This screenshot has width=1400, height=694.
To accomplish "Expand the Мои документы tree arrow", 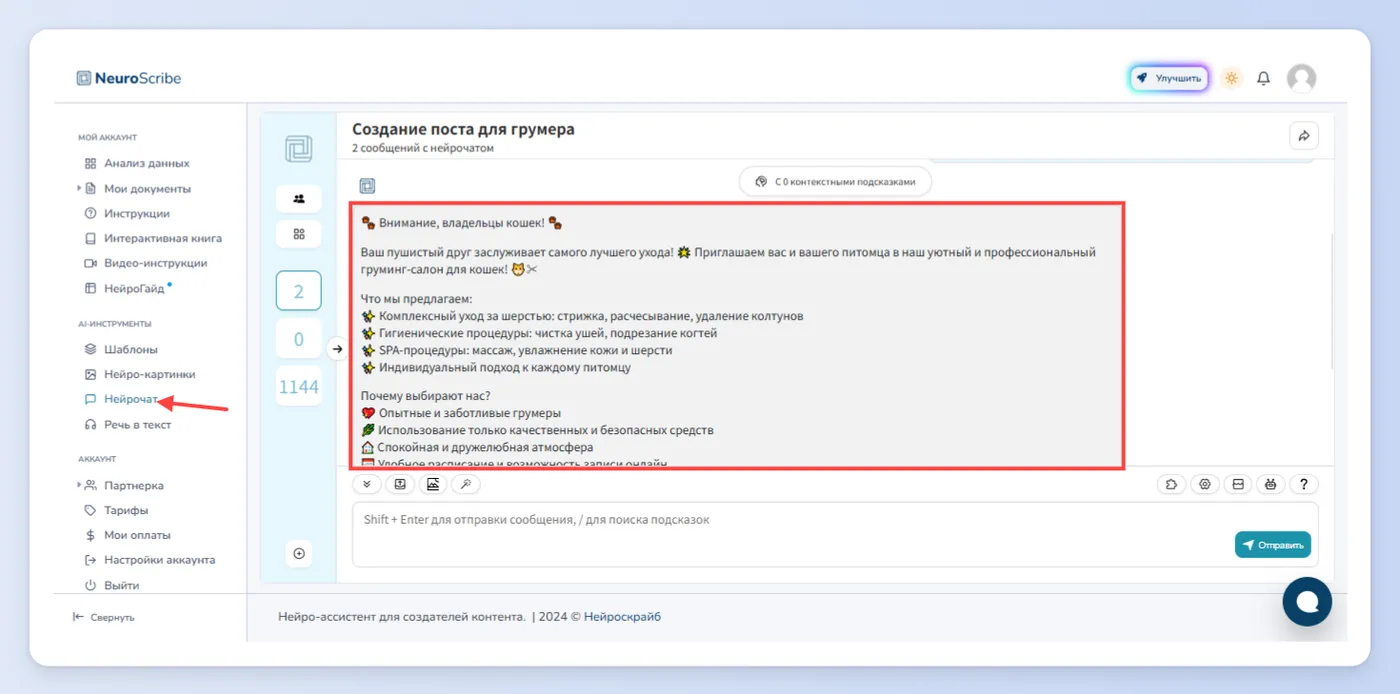I will point(80,188).
